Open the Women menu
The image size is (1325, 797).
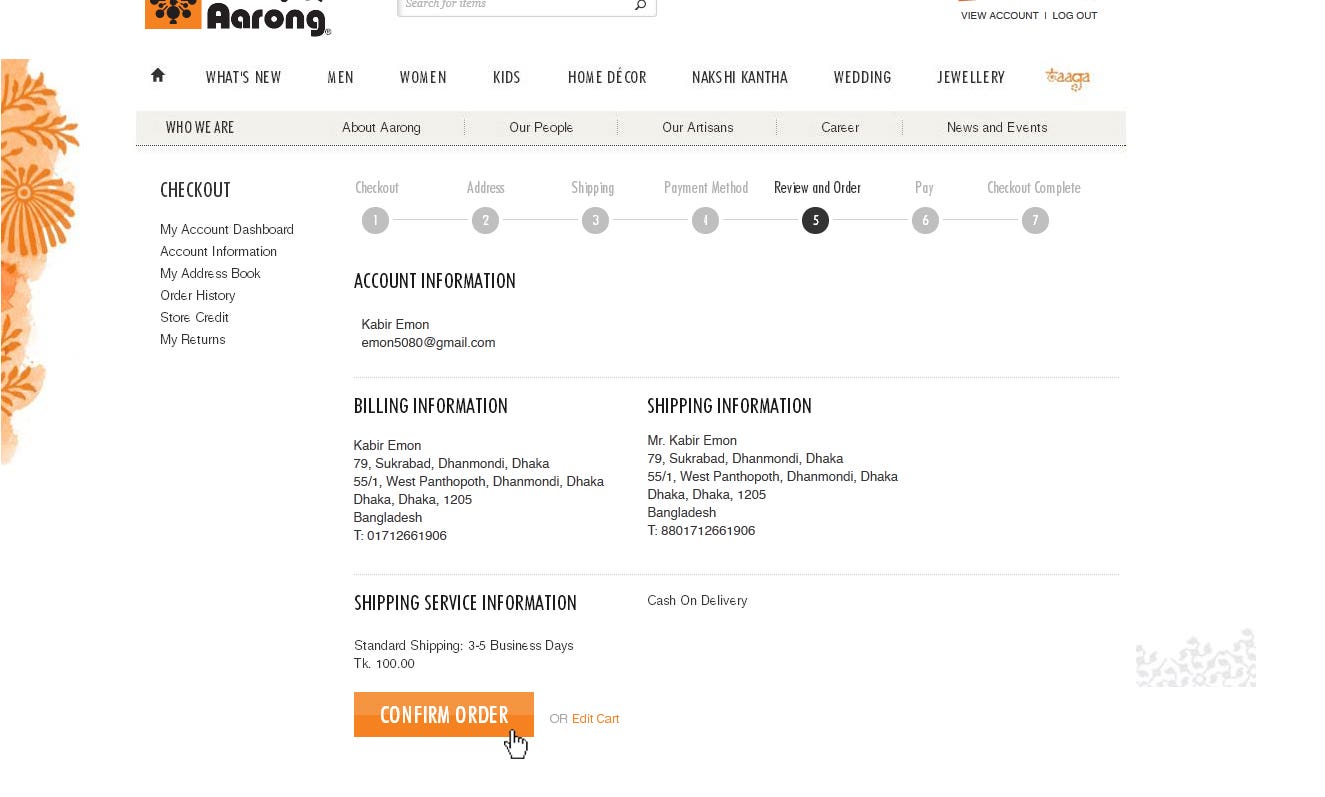click(423, 78)
